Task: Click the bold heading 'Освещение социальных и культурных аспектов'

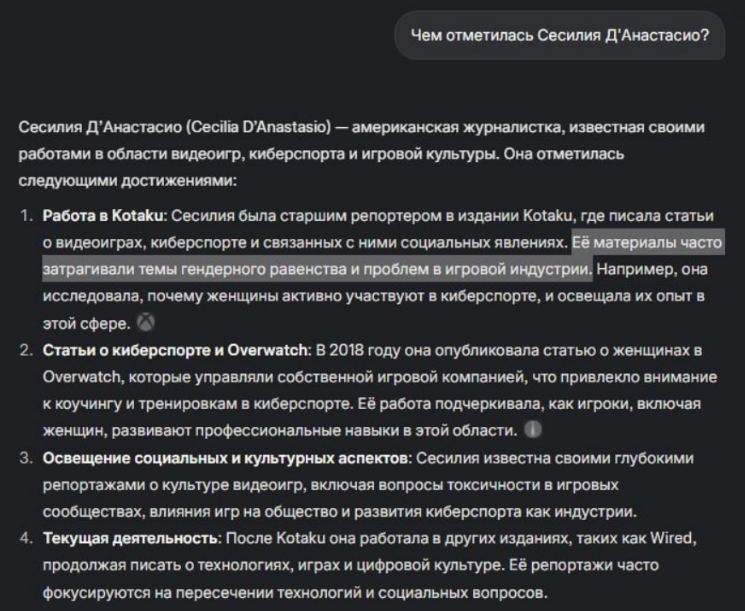Action: coord(225,458)
